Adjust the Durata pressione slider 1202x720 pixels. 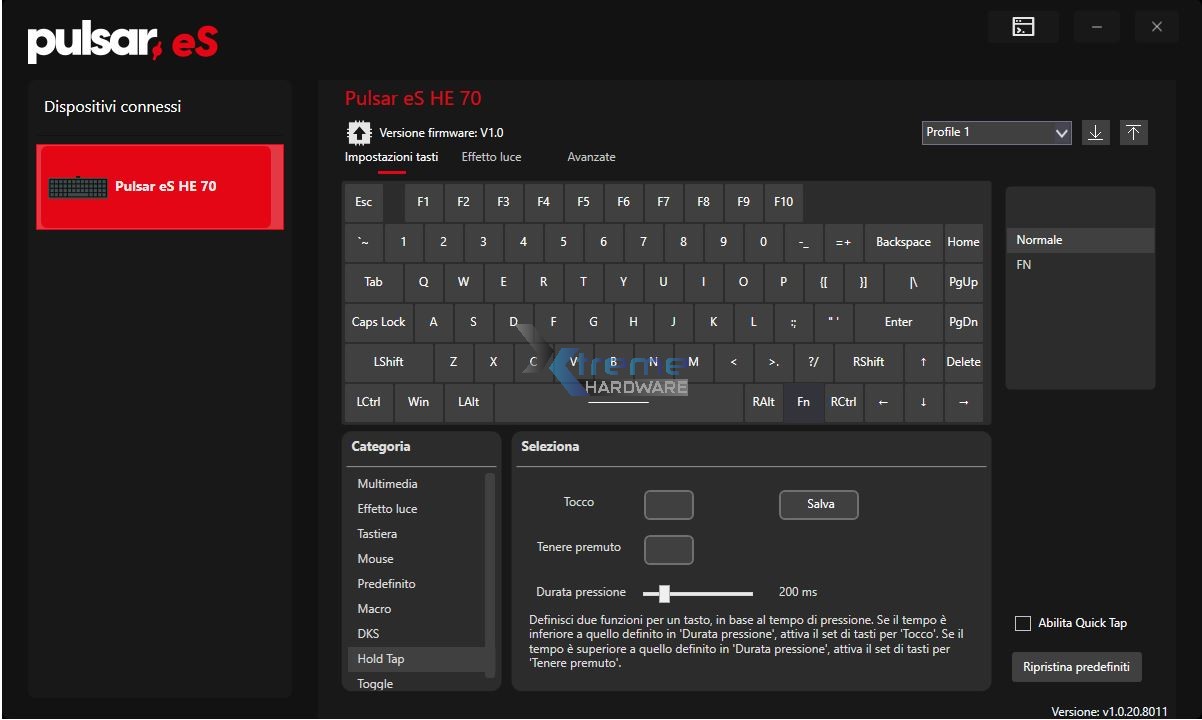click(666, 591)
